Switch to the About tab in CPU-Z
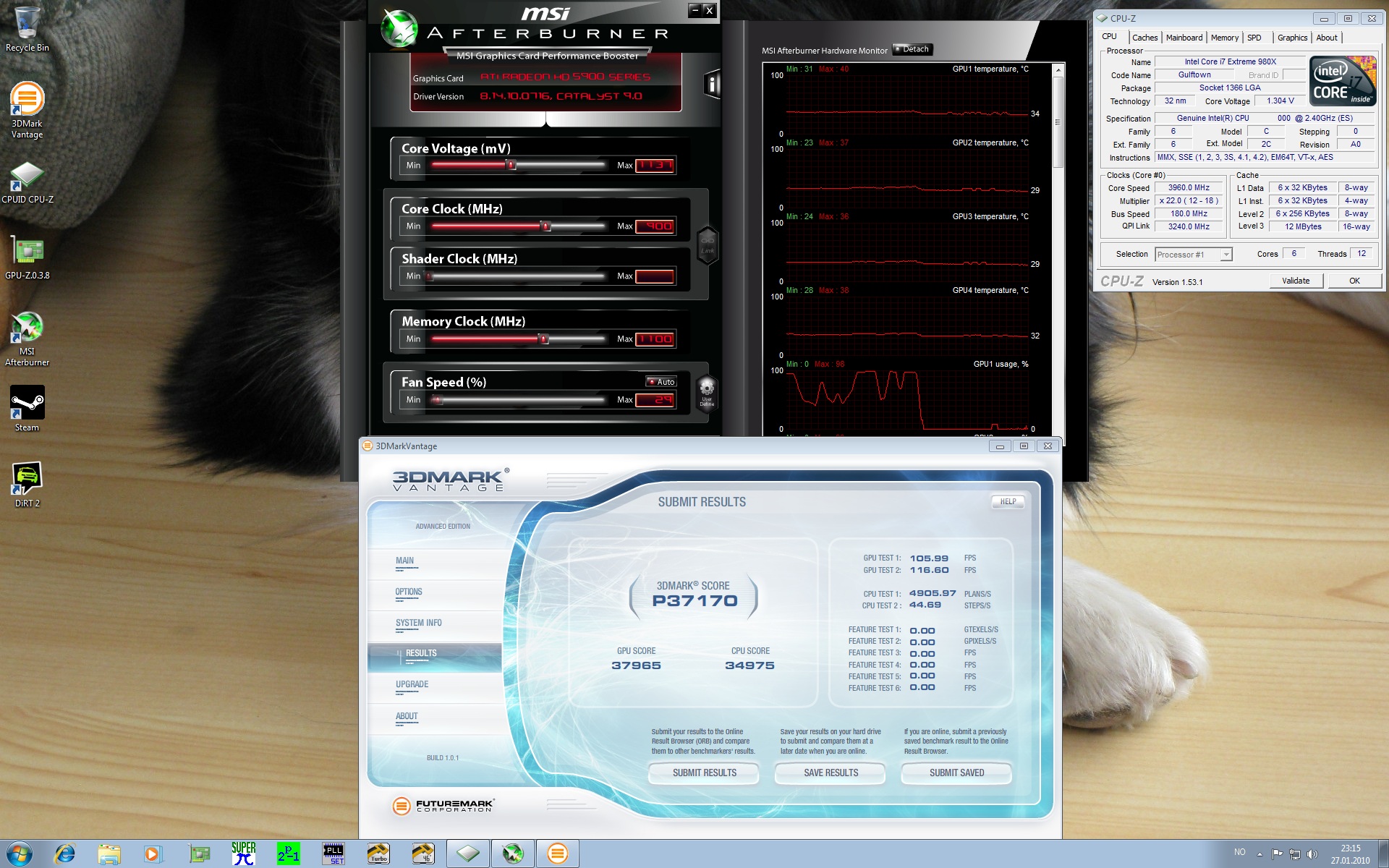This screenshot has width=1389, height=868. 1327,38
